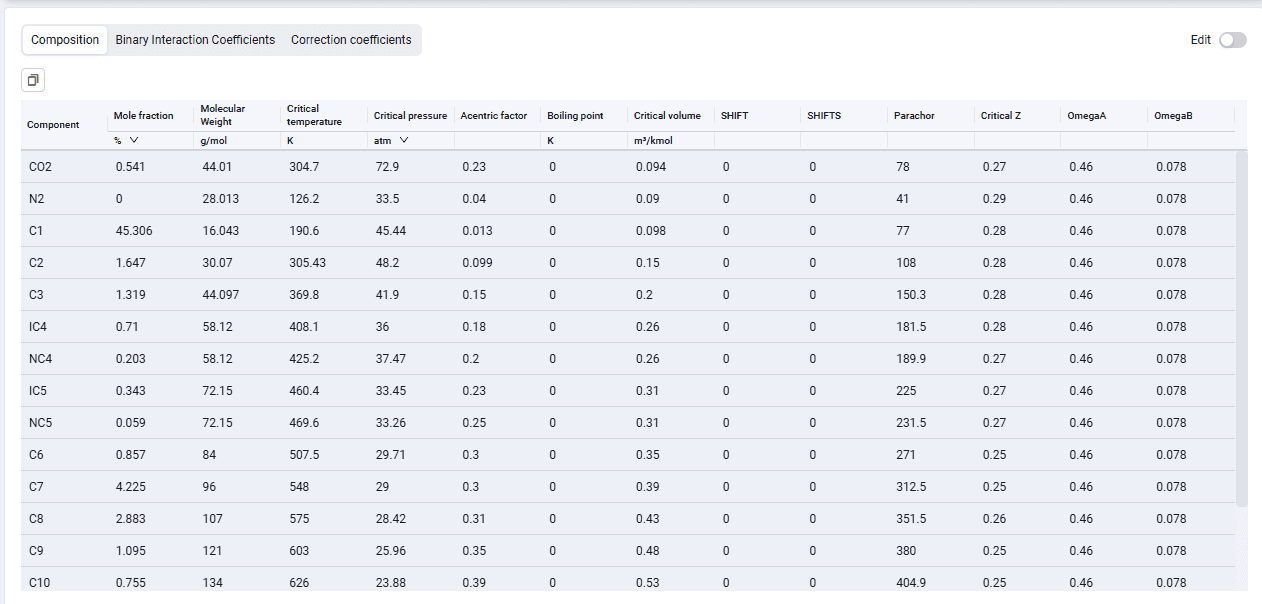Select parachor value 404.9 for C10

coord(911,583)
